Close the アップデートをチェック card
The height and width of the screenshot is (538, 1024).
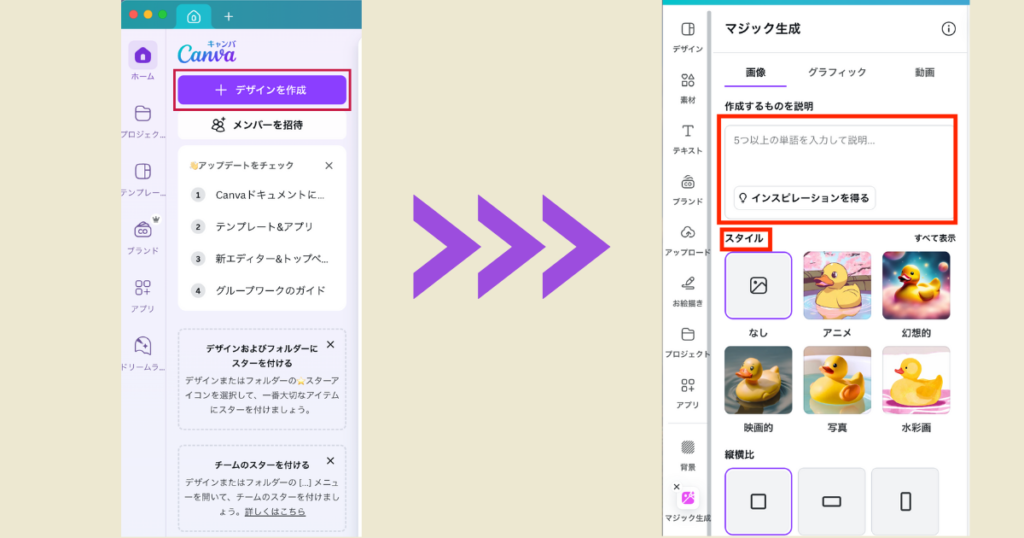pyautogui.click(x=329, y=166)
